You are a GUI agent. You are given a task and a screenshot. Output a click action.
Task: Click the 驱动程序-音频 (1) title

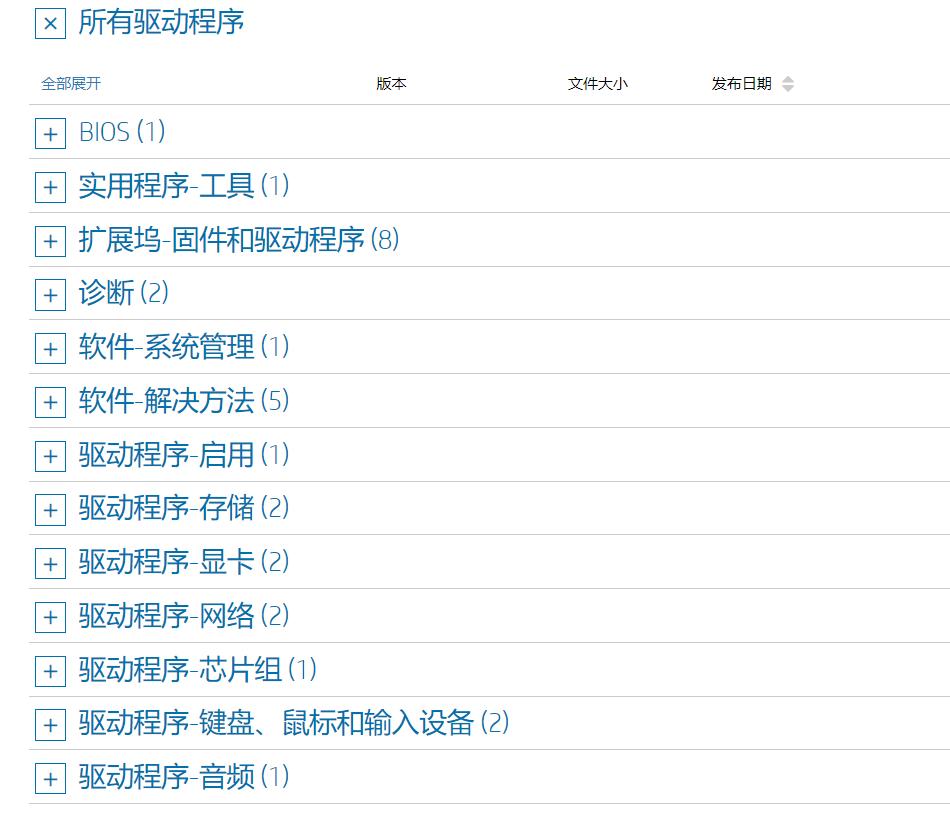click(184, 777)
